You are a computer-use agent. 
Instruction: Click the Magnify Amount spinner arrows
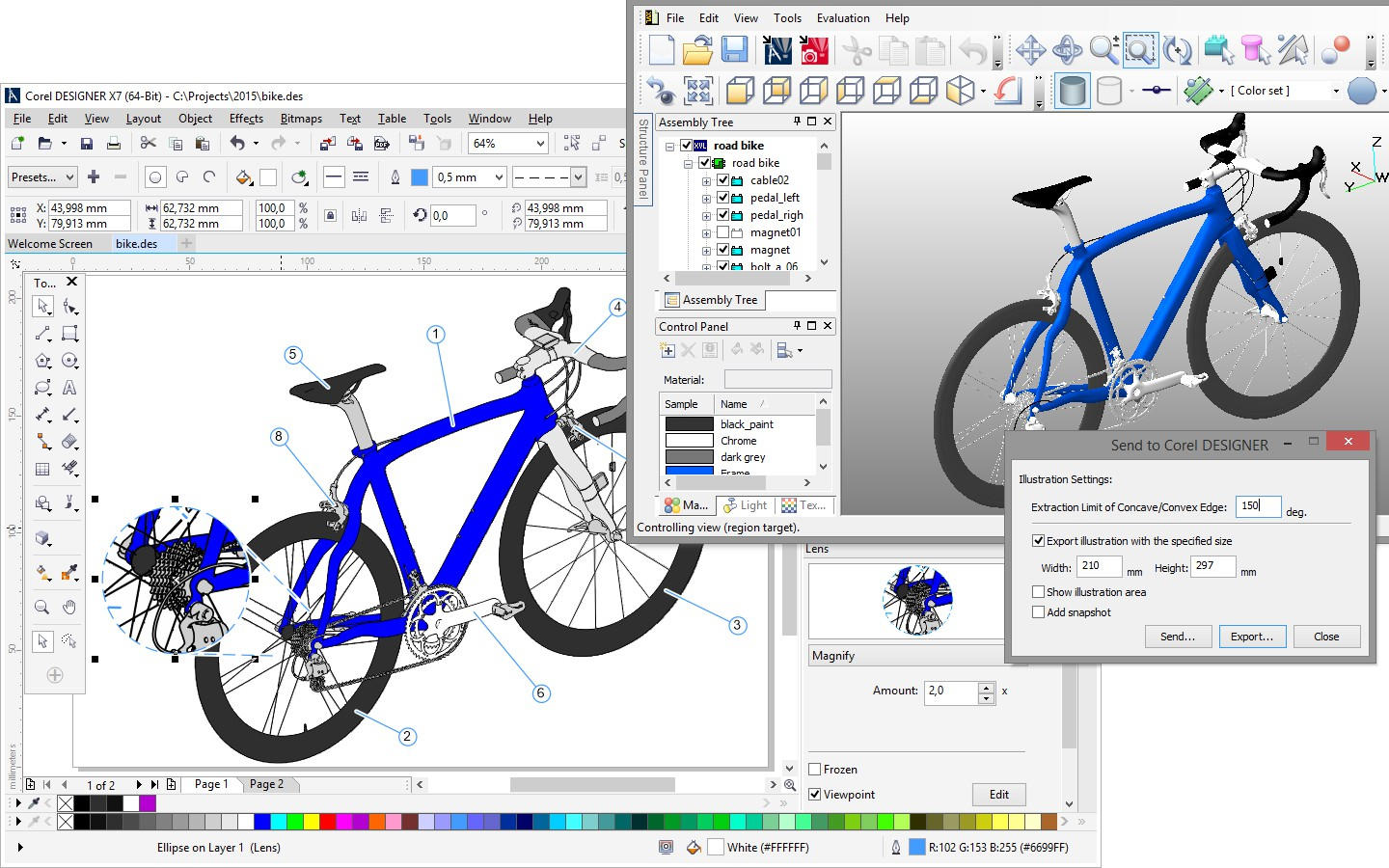coord(986,692)
